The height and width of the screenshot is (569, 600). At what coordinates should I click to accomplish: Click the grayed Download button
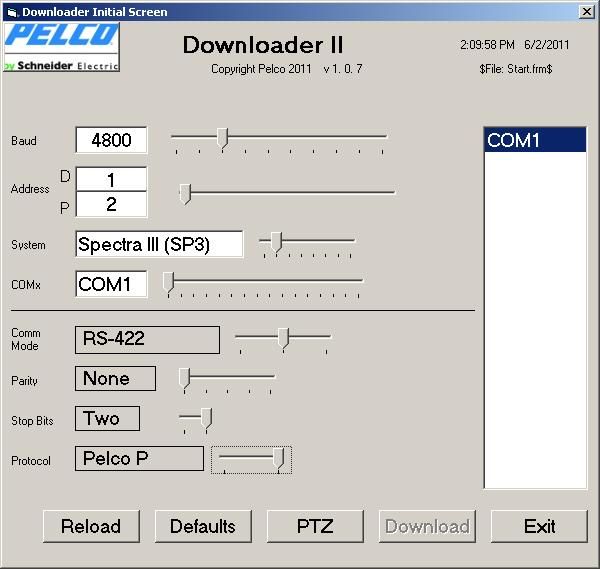point(427,526)
